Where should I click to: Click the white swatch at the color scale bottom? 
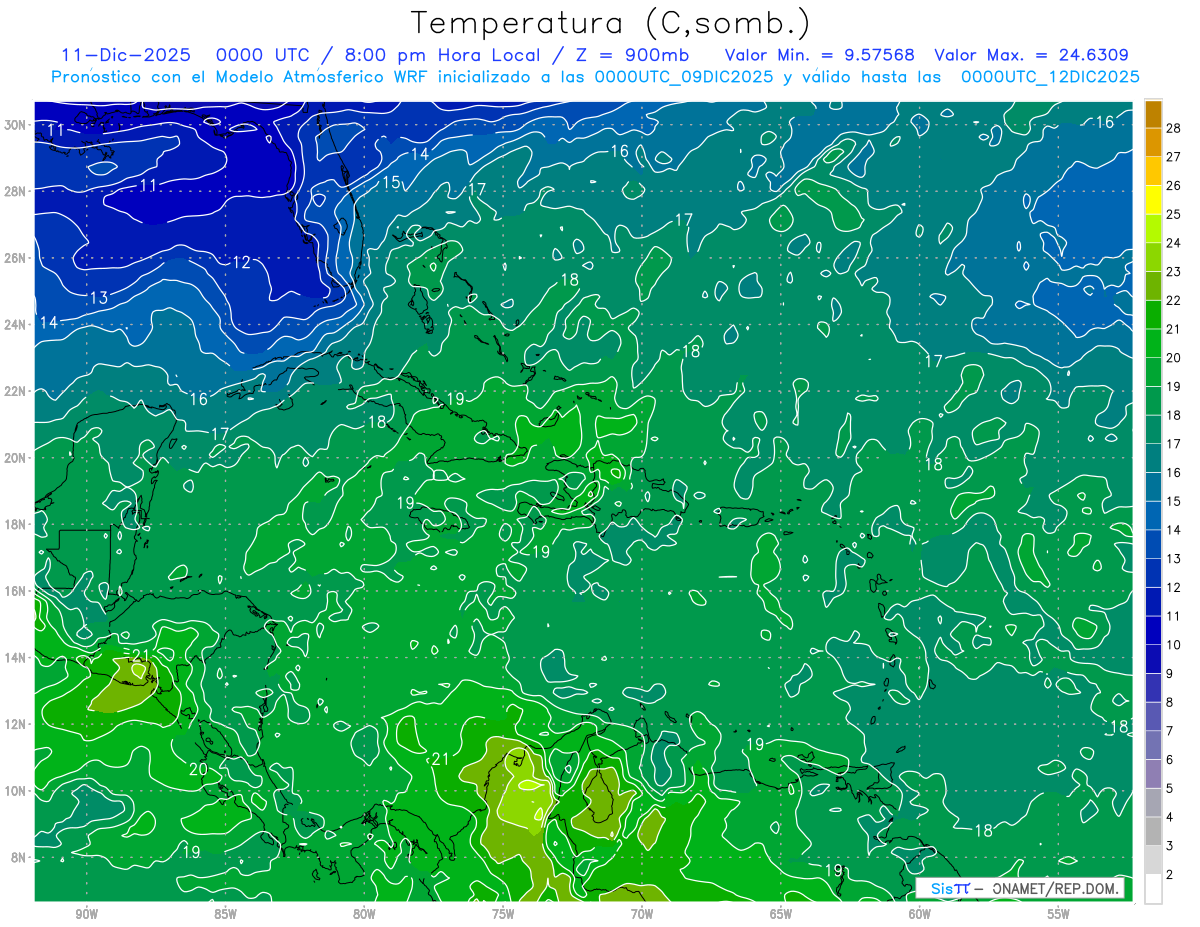point(1153,889)
